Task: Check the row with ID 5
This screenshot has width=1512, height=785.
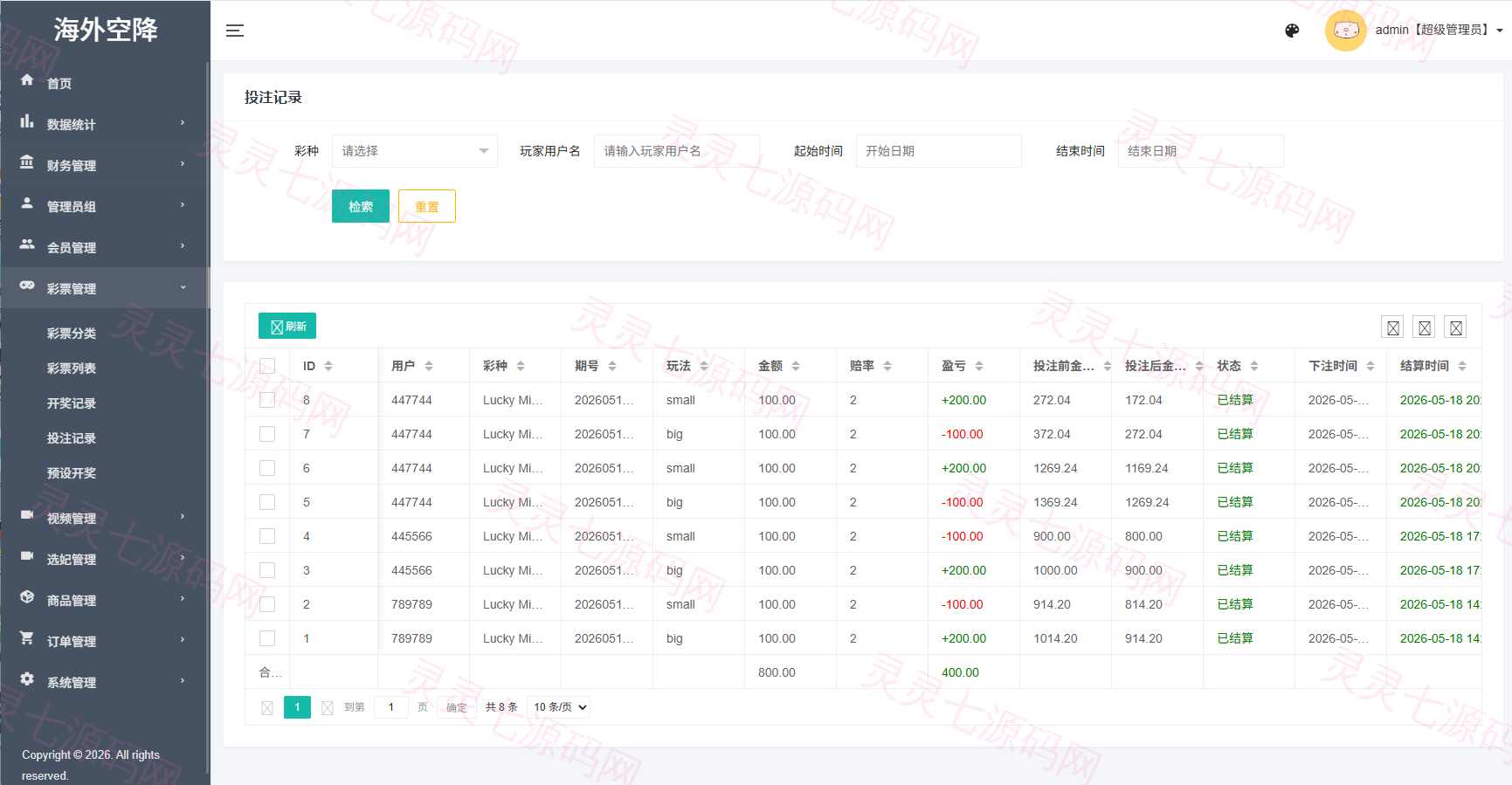Action: 267,502
